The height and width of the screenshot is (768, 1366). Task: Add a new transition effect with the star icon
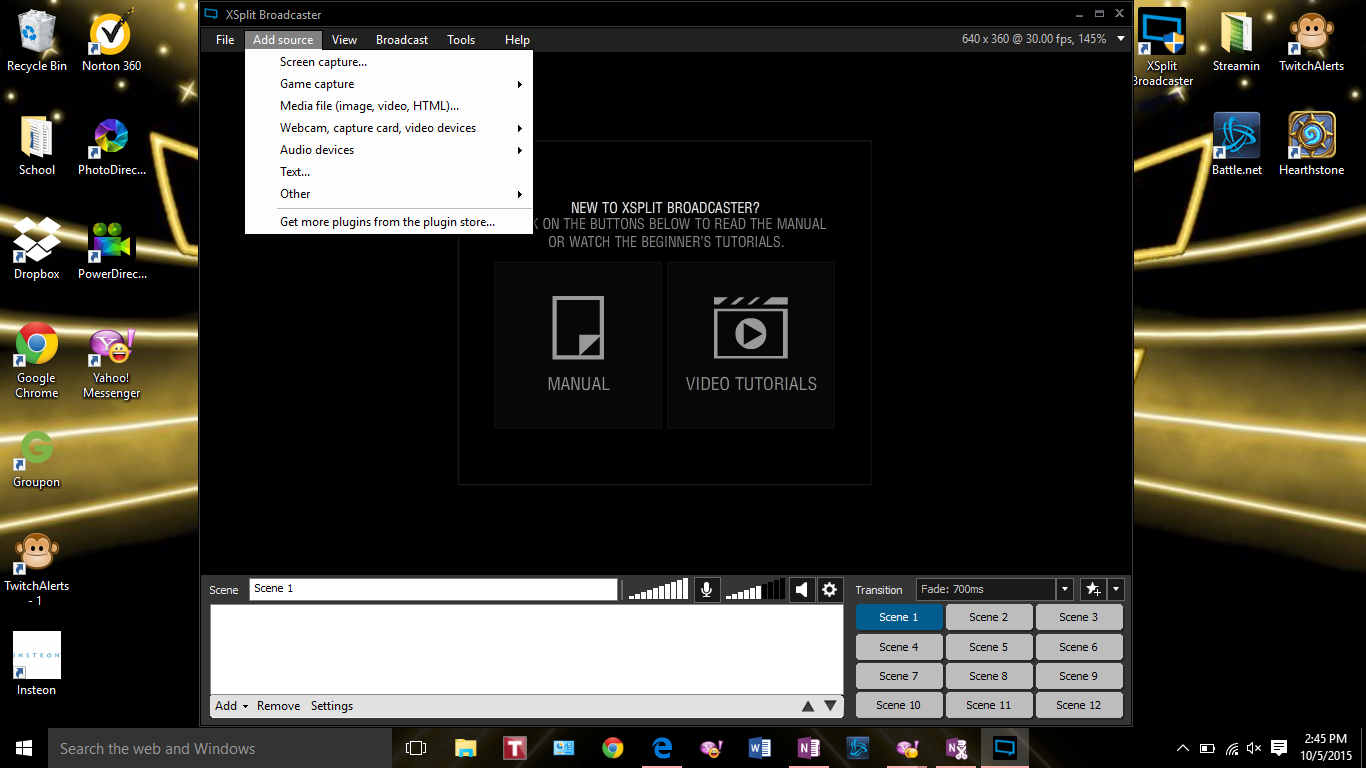pyautogui.click(x=1093, y=589)
